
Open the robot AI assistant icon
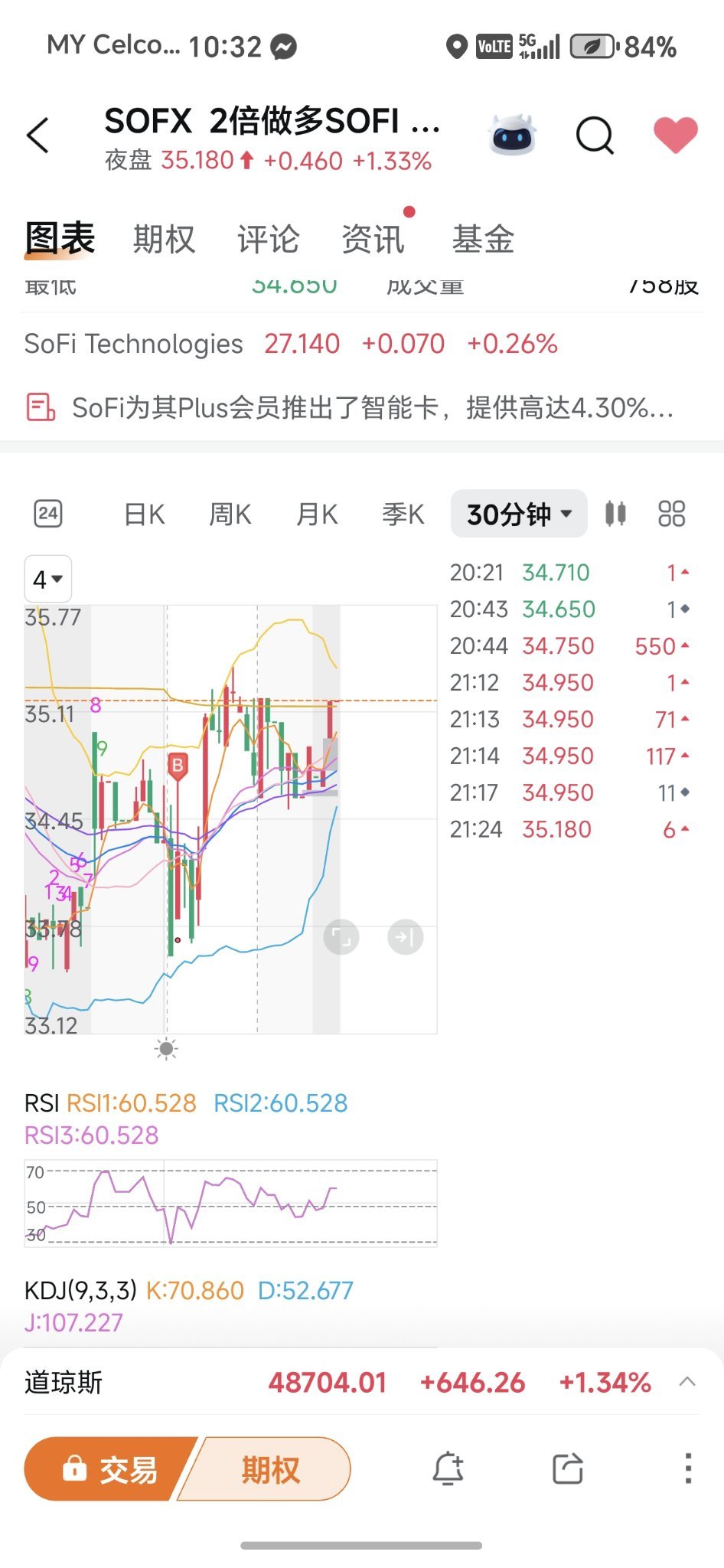click(512, 136)
